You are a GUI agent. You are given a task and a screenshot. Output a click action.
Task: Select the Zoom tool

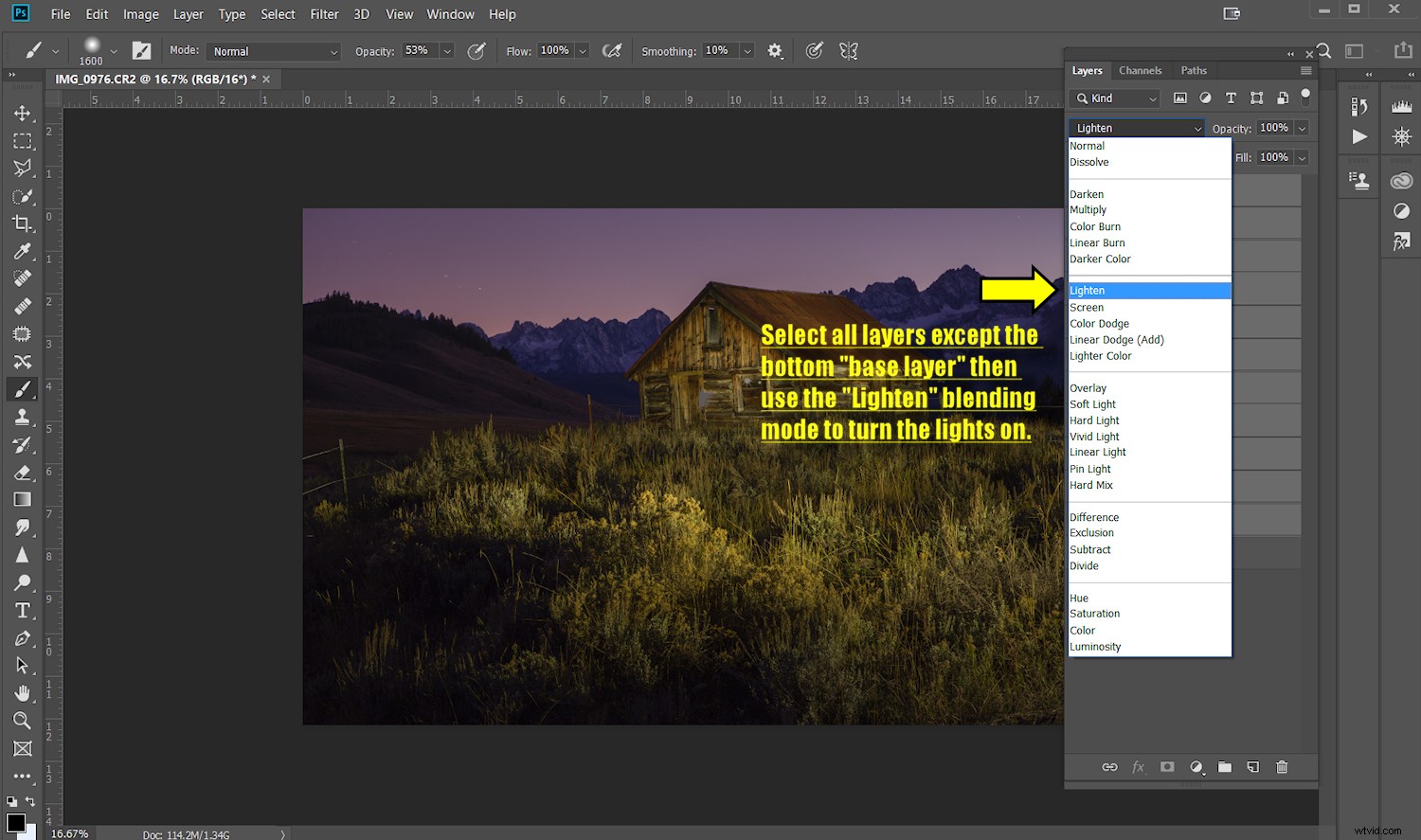click(24, 721)
